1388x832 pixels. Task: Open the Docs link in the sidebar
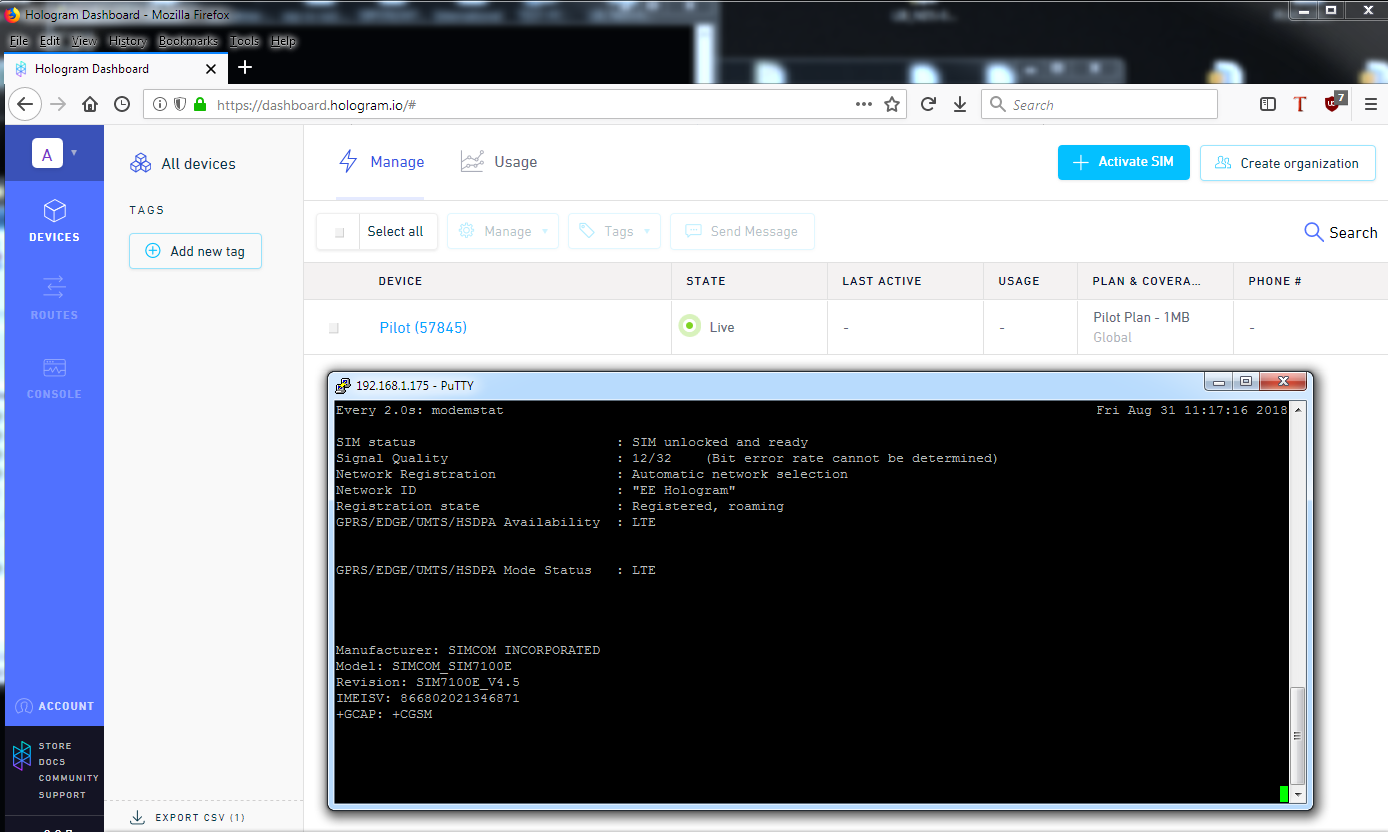pos(52,762)
